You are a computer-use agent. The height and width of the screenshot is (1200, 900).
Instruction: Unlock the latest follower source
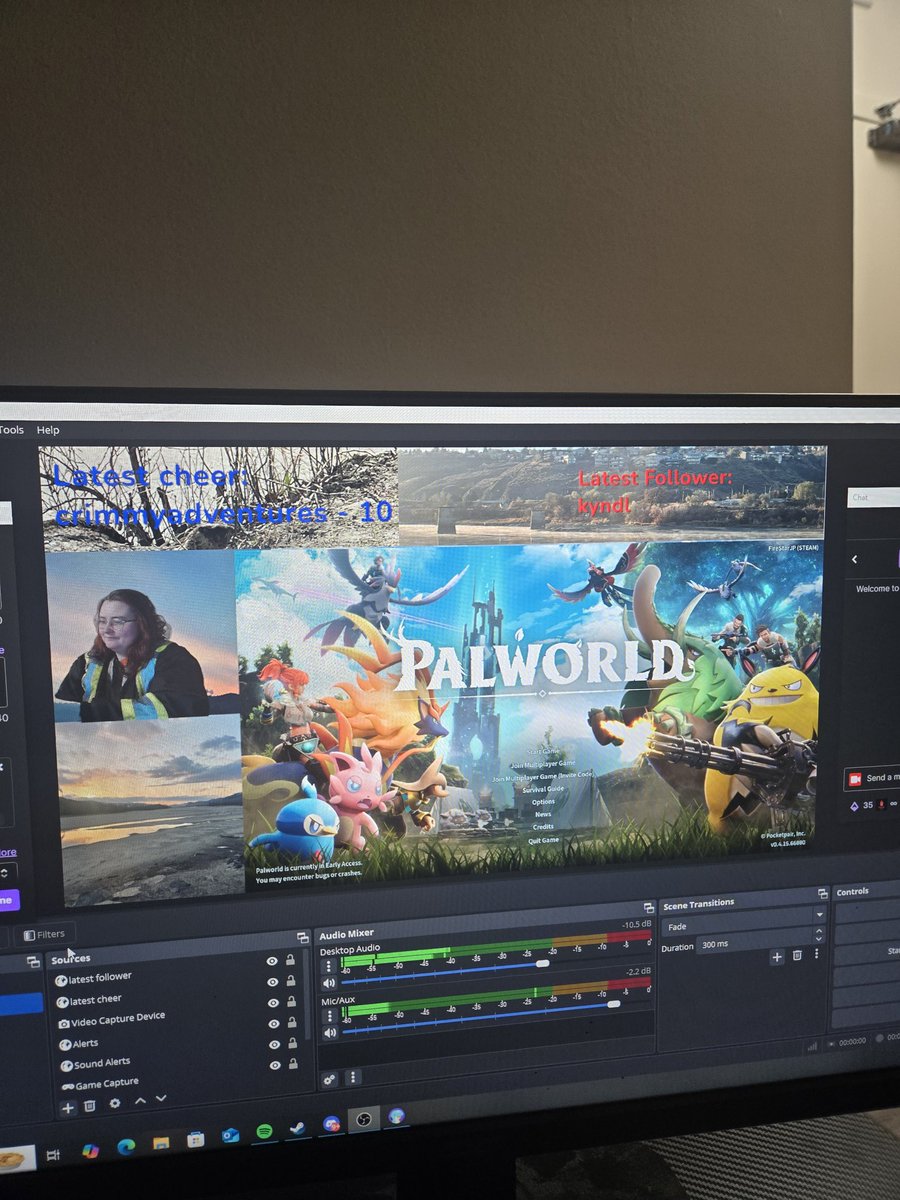[290, 960]
